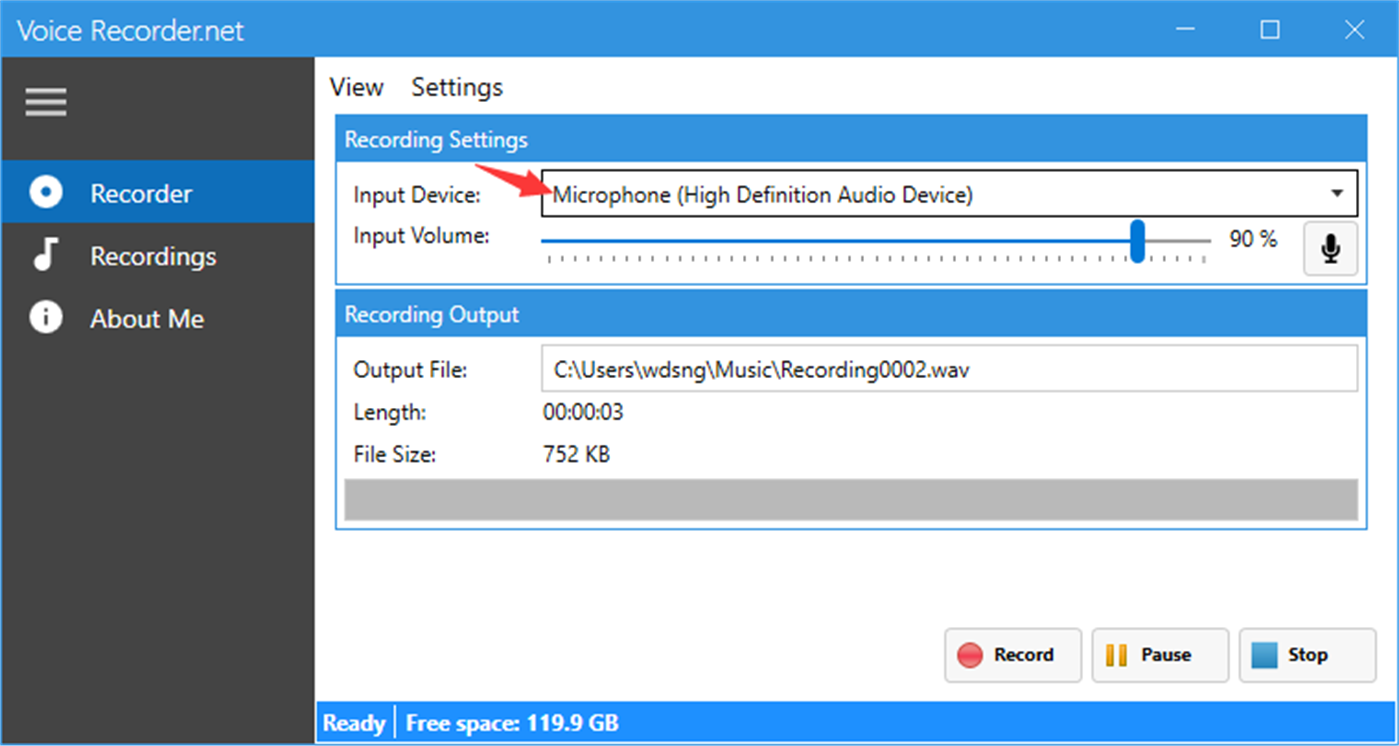The height and width of the screenshot is (746, 1399).
Task: Open the Settings menu
Action: (x=456, y=87)
